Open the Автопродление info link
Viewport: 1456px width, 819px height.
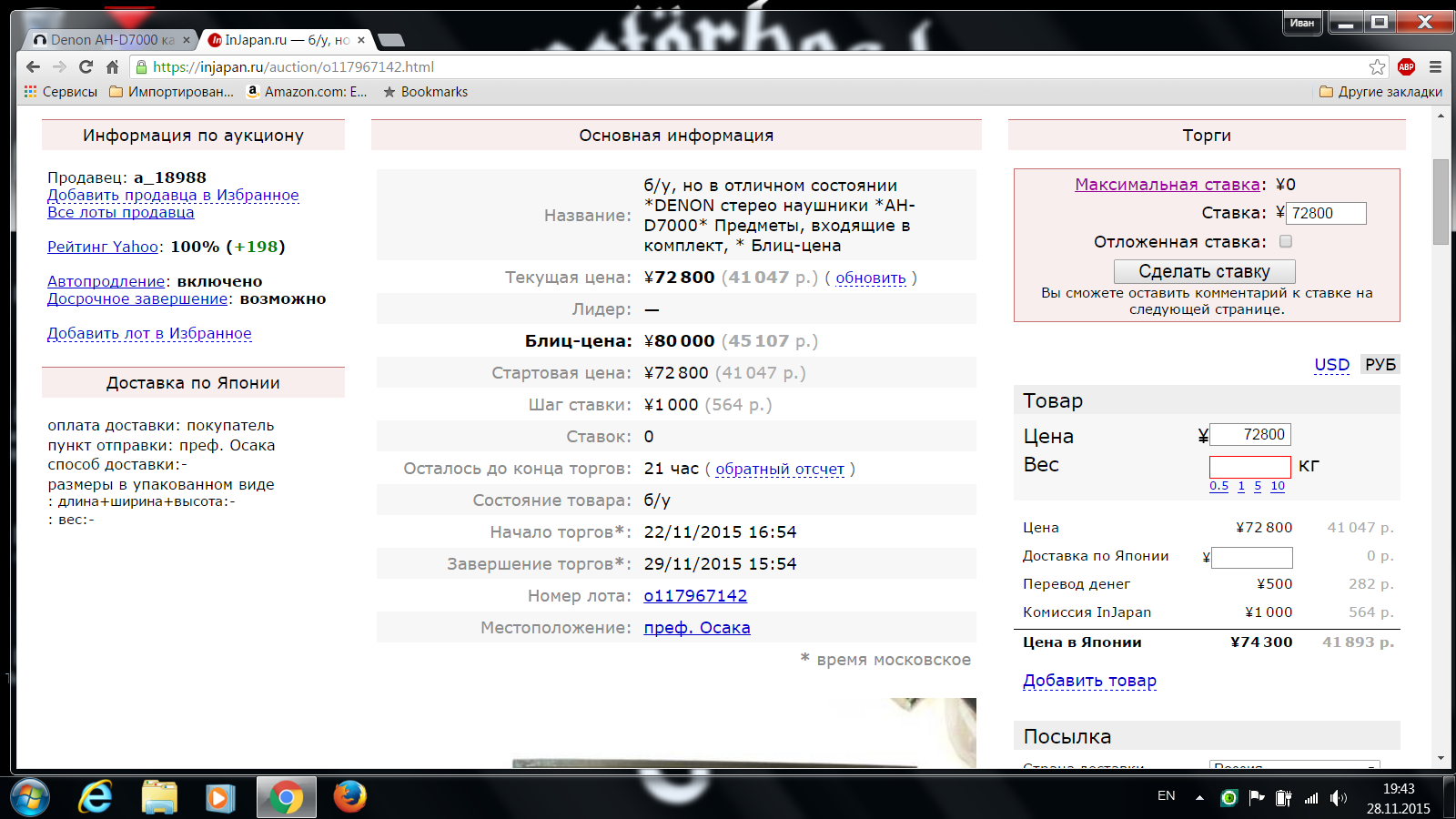(106, 281)
